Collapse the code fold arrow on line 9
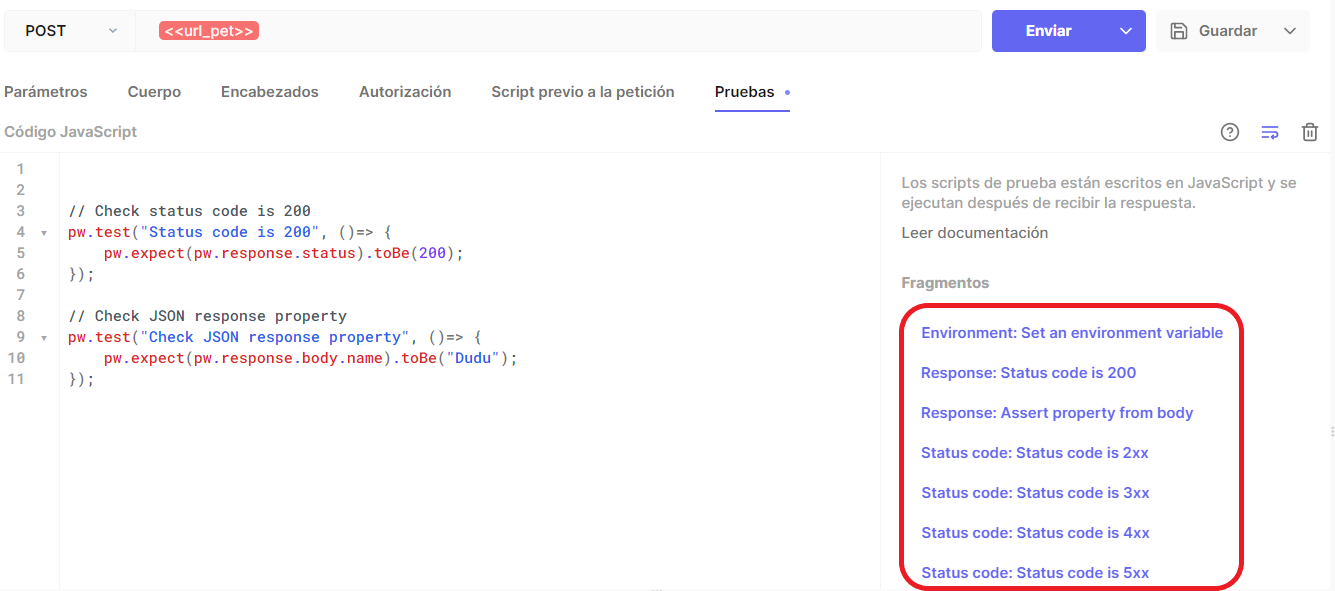Viewport: 1335px width, 591px height. point(44,338)
